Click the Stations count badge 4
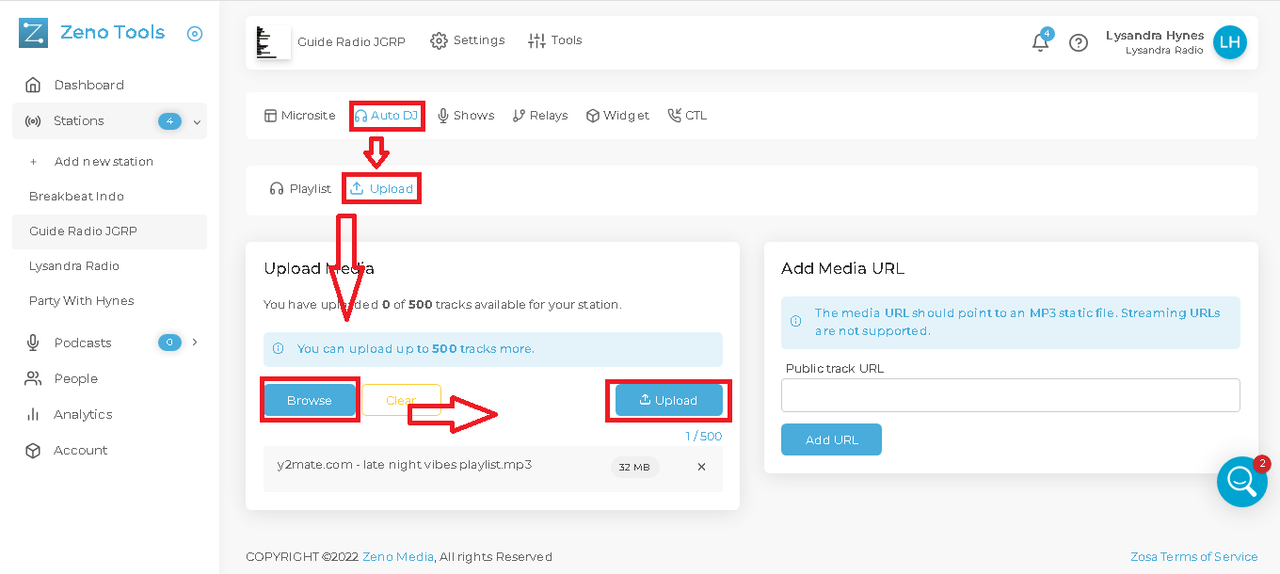This screenshot has height=574, width=1280. [170, 121]
